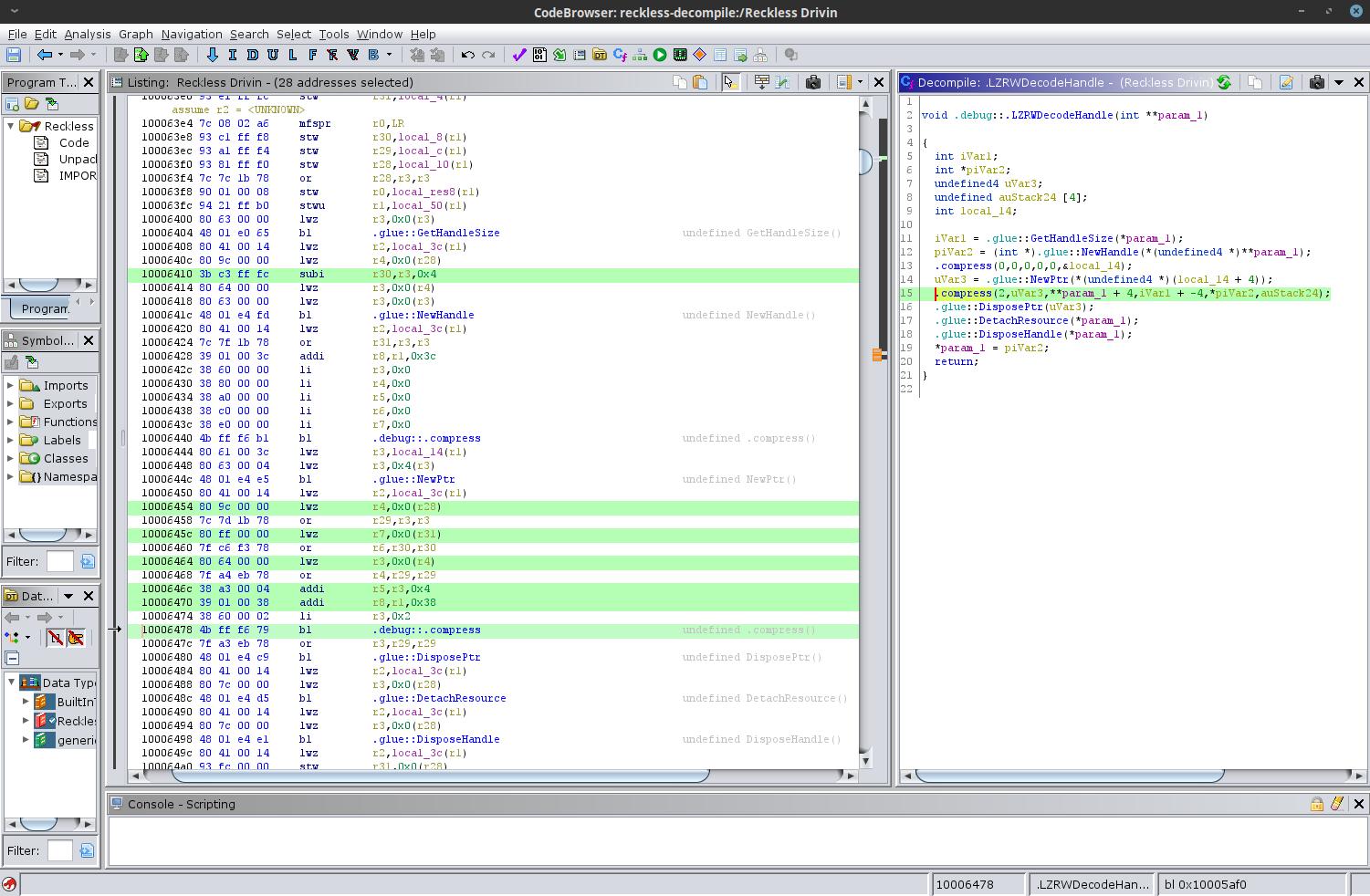The image size is (1370, 896).
Task: Click the Undo arrow in toolbar
Action: 468,55
